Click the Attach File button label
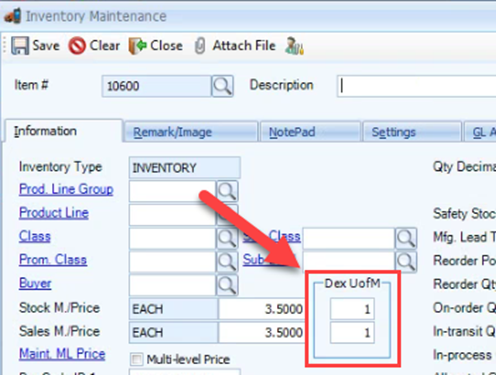The height and width of the screenshot is (375, 496). click(244, 46)
